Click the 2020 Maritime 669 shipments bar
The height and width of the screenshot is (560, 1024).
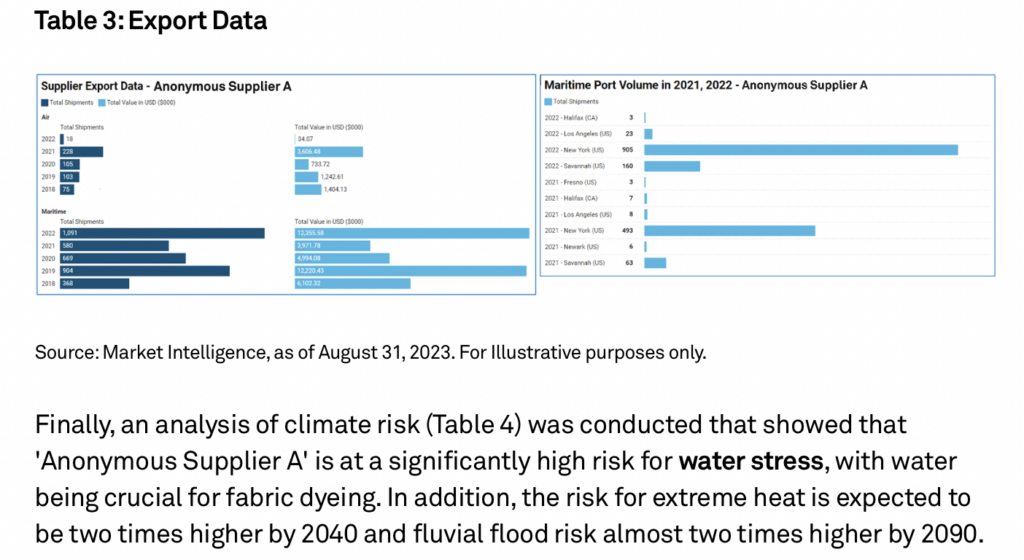122,258
